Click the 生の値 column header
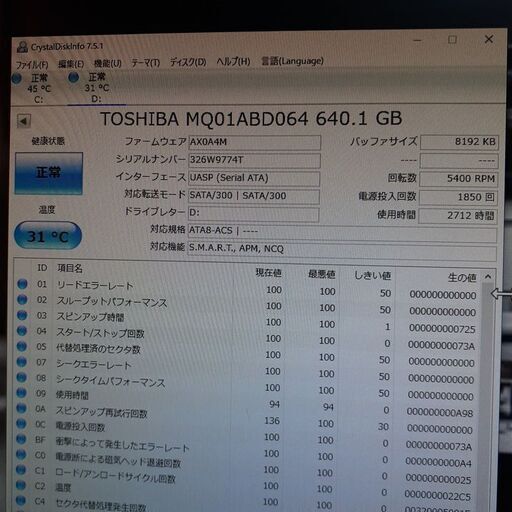Viewport: 512px width, 512px height. pyautogui.click(x=462, y=277)
